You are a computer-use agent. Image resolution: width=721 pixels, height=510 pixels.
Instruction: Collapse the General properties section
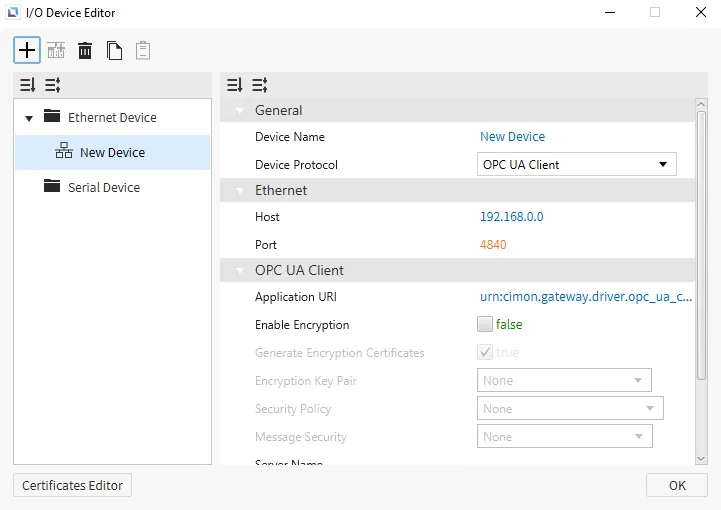(239, 110)
